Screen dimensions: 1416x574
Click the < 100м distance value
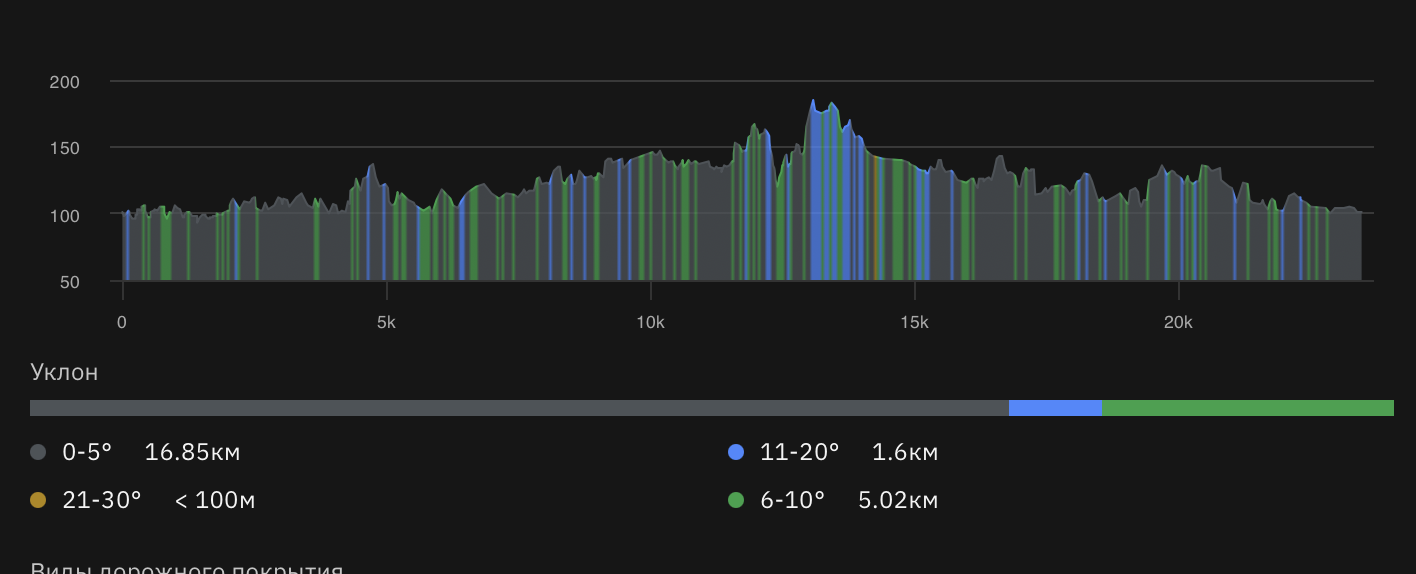point(215,500)
